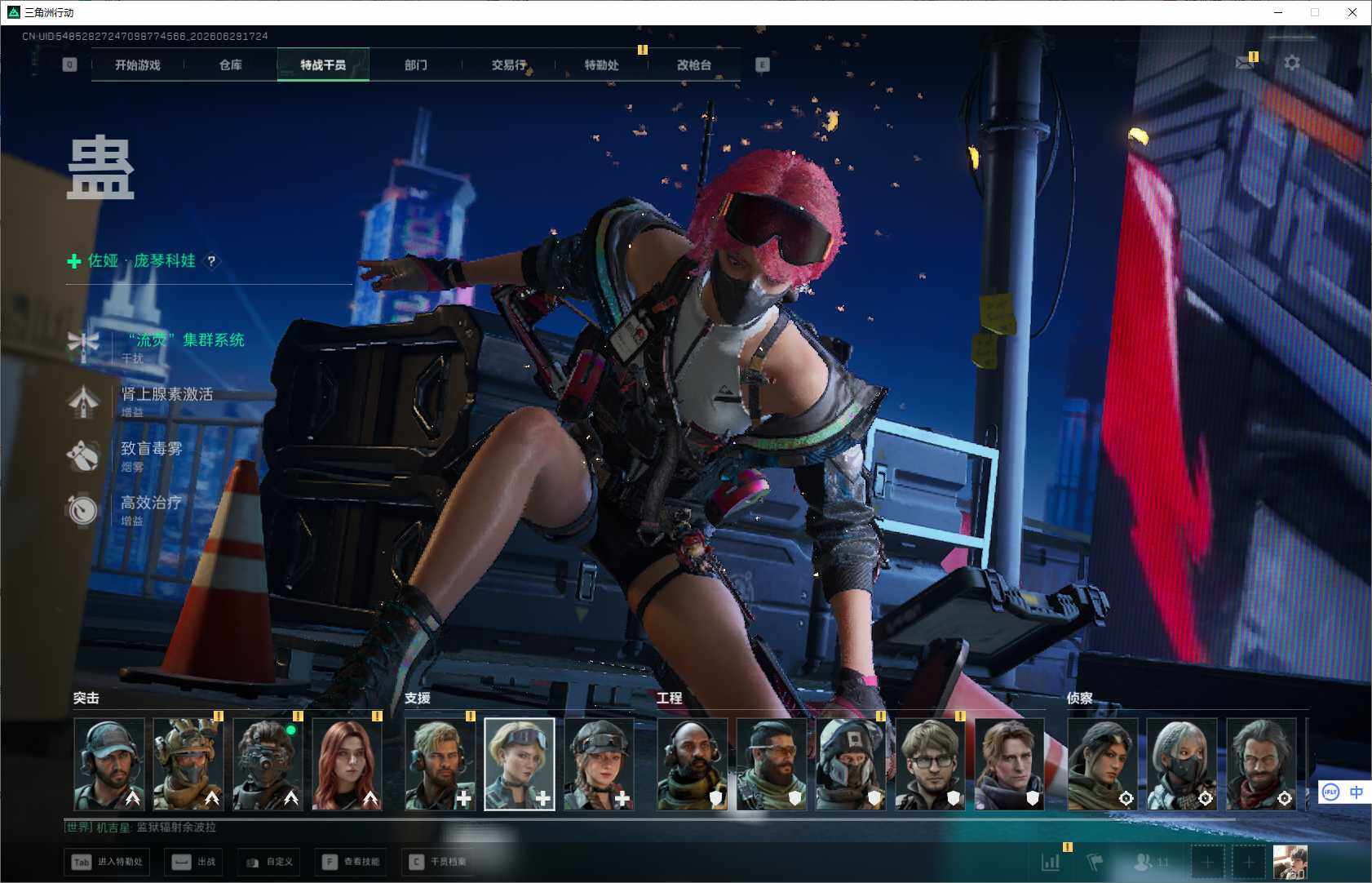
Task: Select the glasses-wearing 工程 operator portrait
Action: coord(930,764)
